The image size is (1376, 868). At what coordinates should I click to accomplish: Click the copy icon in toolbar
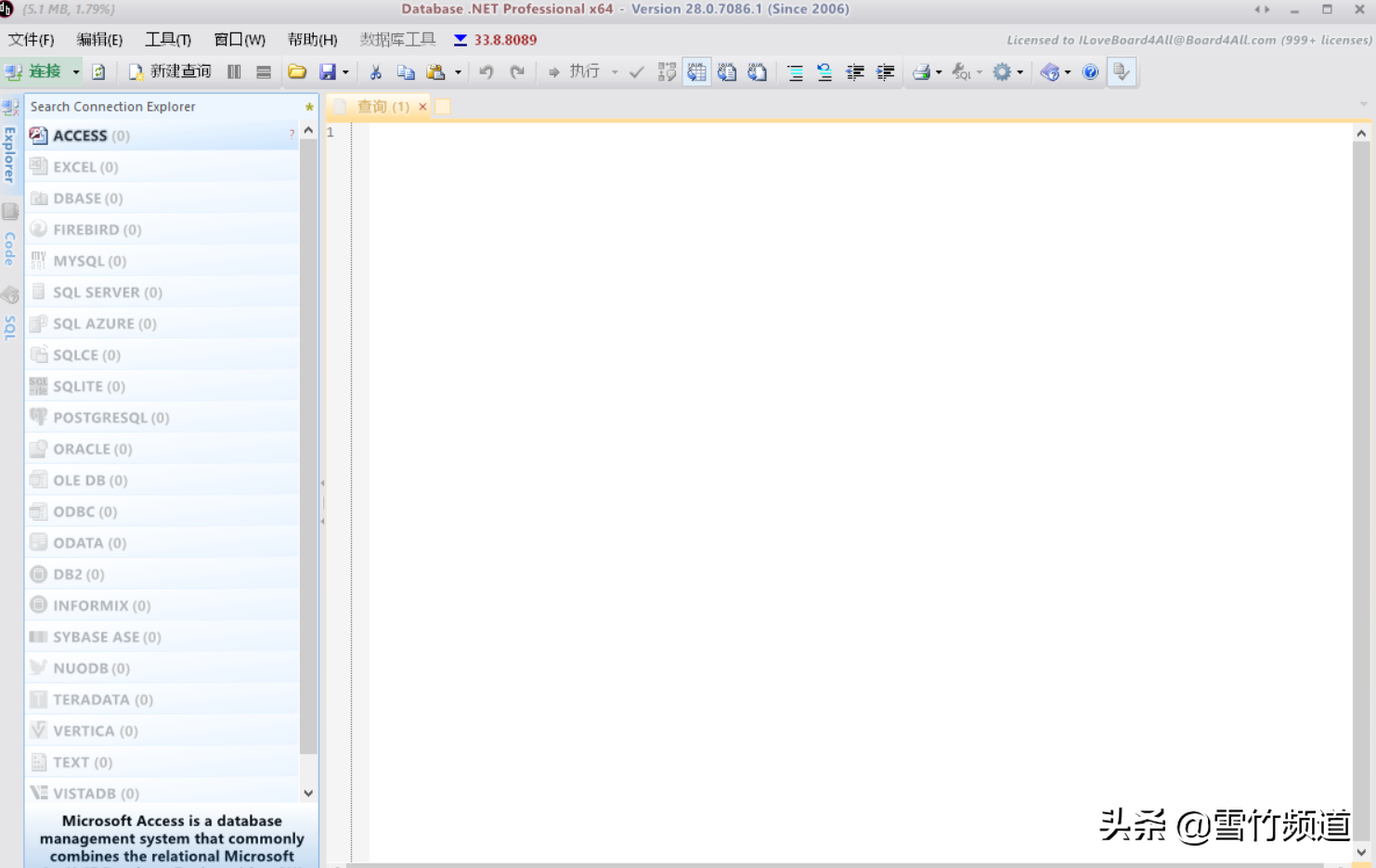point(406,72)
